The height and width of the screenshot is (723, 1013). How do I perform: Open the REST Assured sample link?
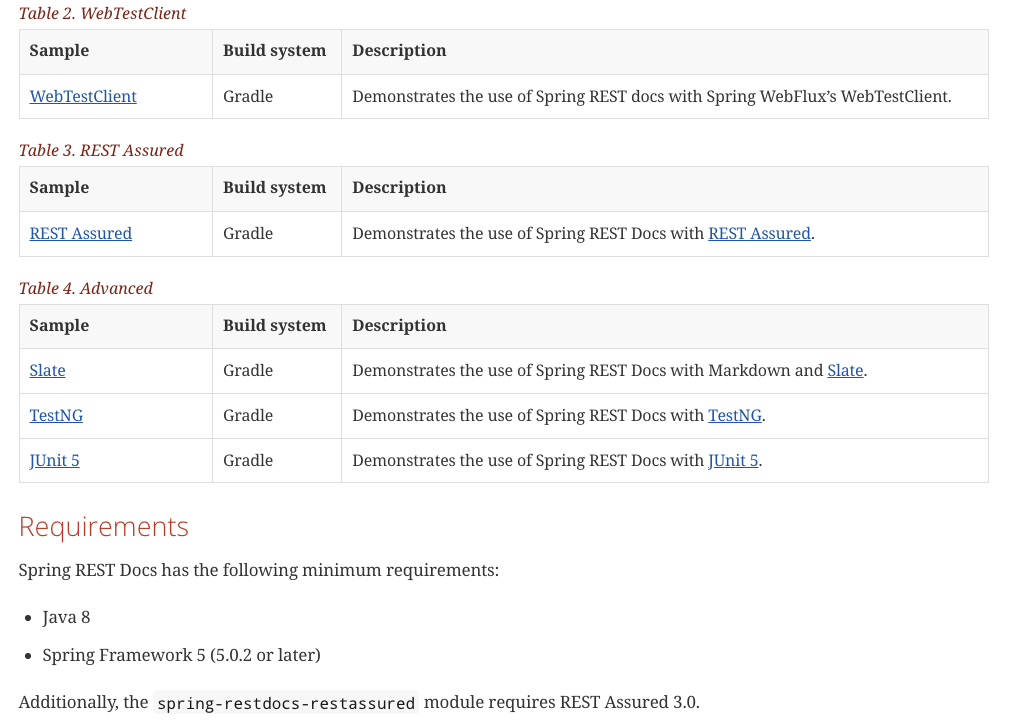tap(81, 233)
